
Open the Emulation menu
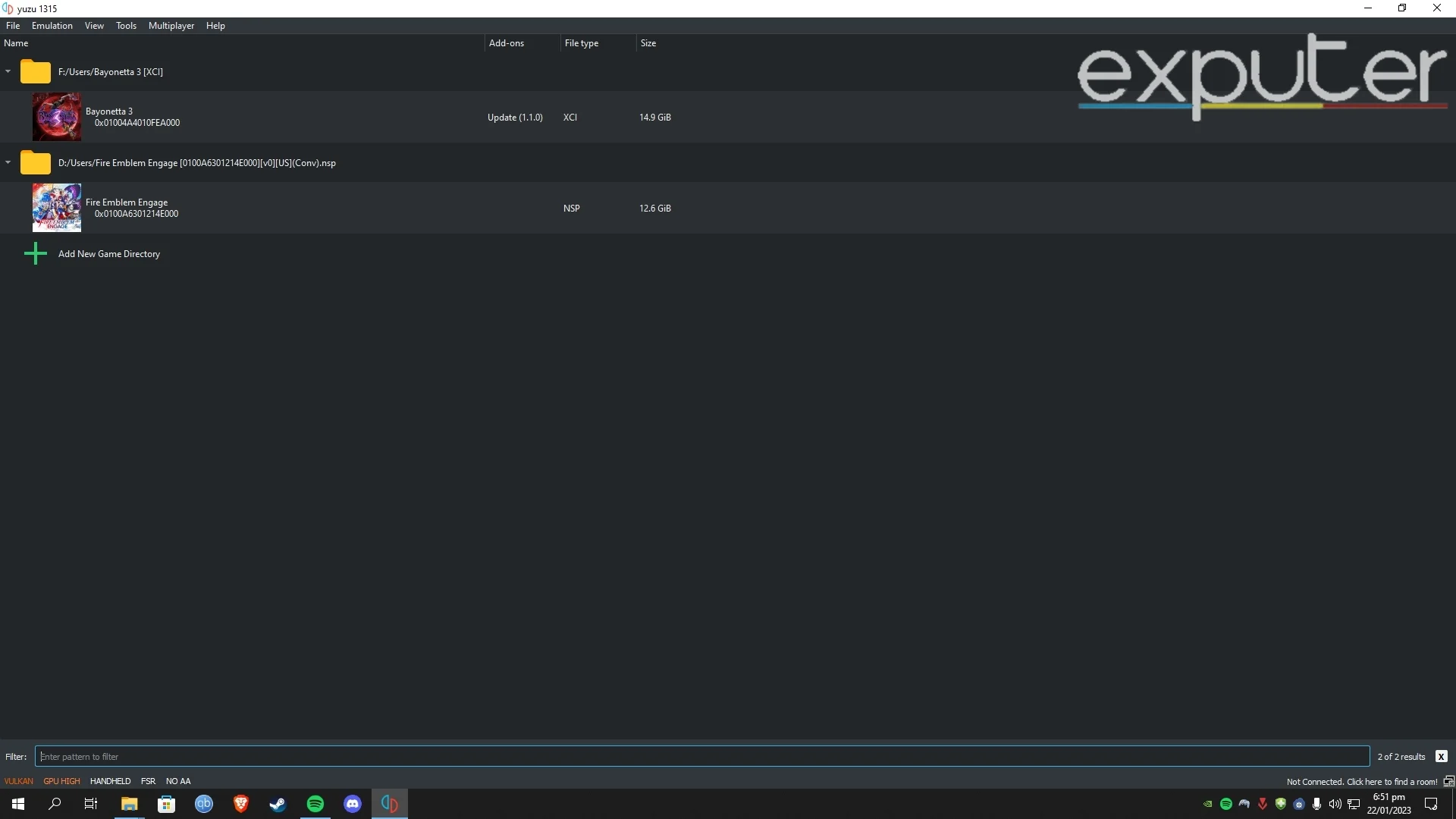click(52, 26)
